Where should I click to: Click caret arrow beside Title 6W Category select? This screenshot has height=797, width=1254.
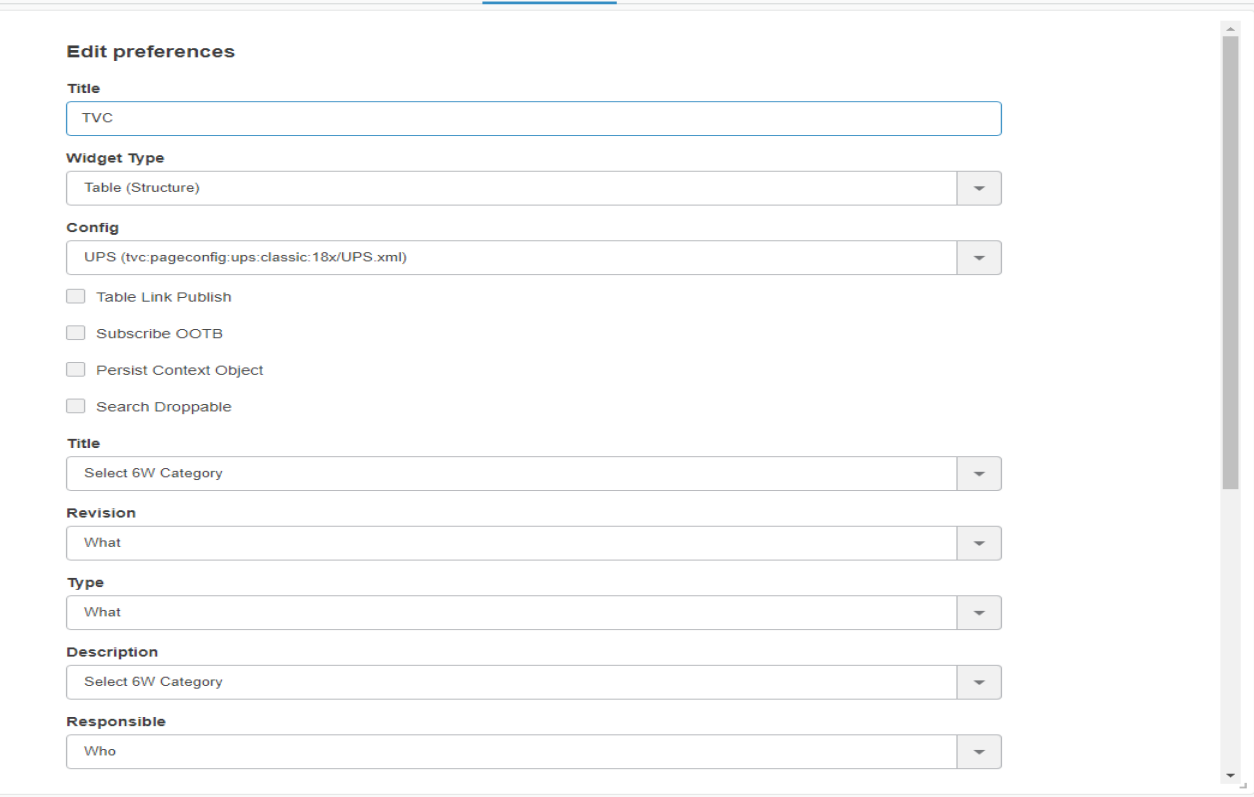click(x=979, y=474)
